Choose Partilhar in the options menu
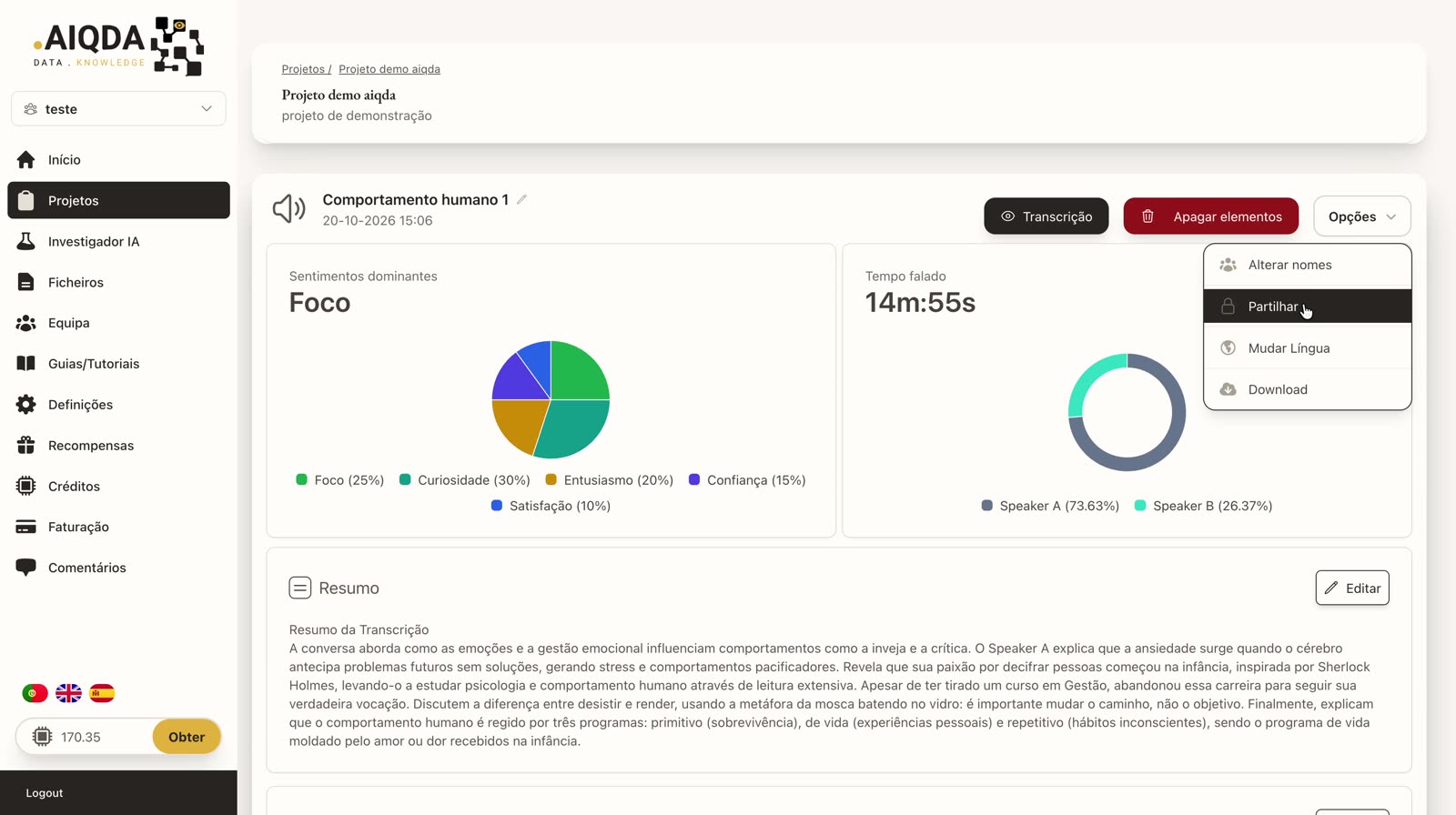This screenshot has width=1456, height=815. (x=1308, y=307)
